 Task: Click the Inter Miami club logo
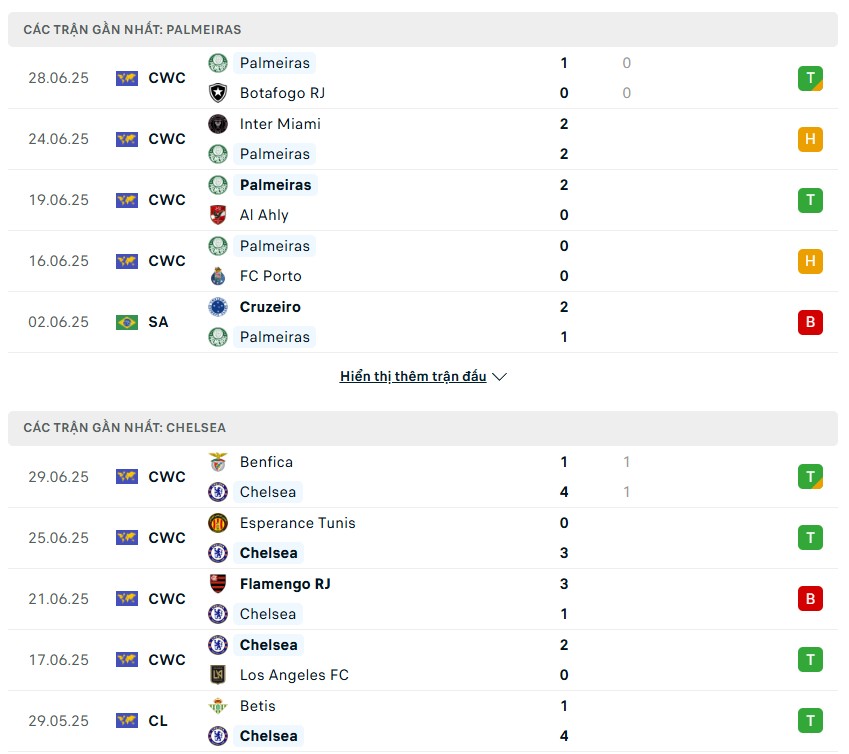click(218, 124)
